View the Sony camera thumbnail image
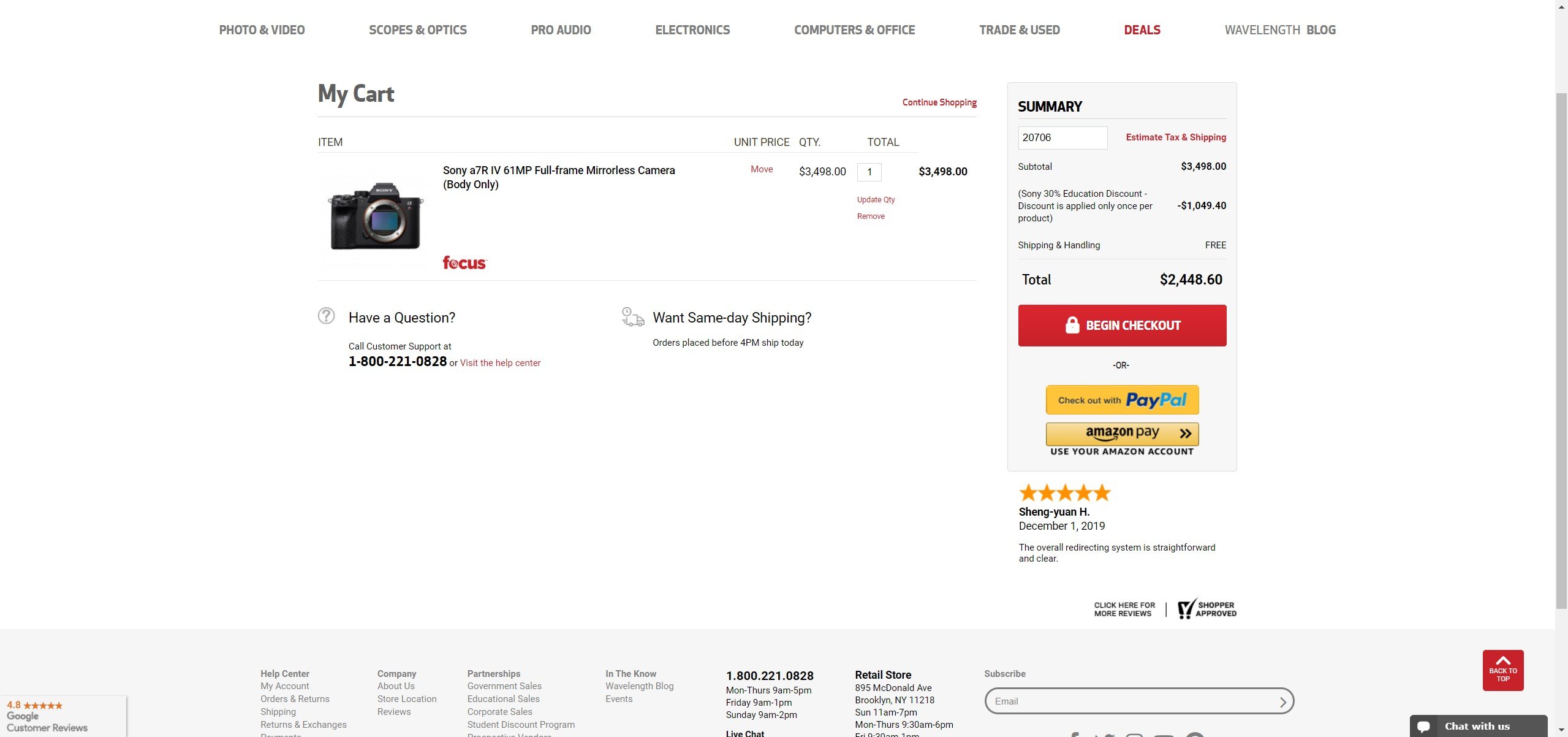Viewport: 1568px width, 737px height. (x=376, y=216)
